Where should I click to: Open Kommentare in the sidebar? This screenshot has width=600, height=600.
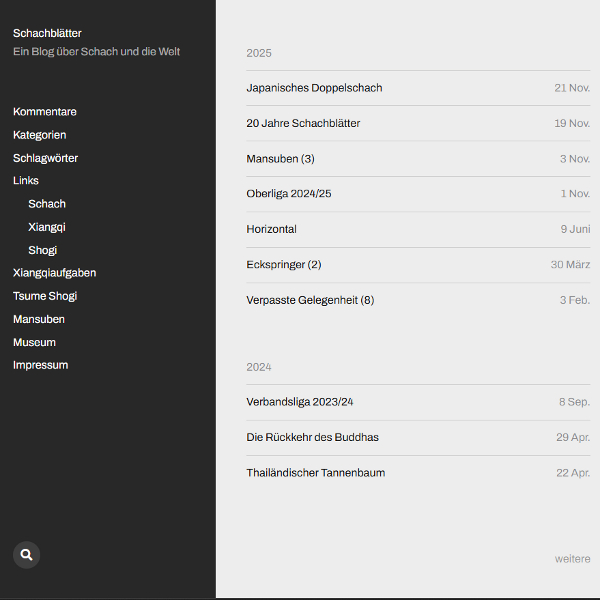click(44, 112)
